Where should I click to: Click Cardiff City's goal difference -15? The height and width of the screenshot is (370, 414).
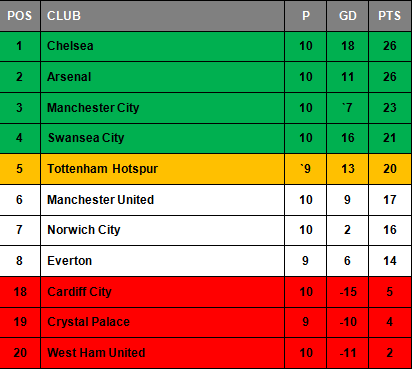coord(348,292)
